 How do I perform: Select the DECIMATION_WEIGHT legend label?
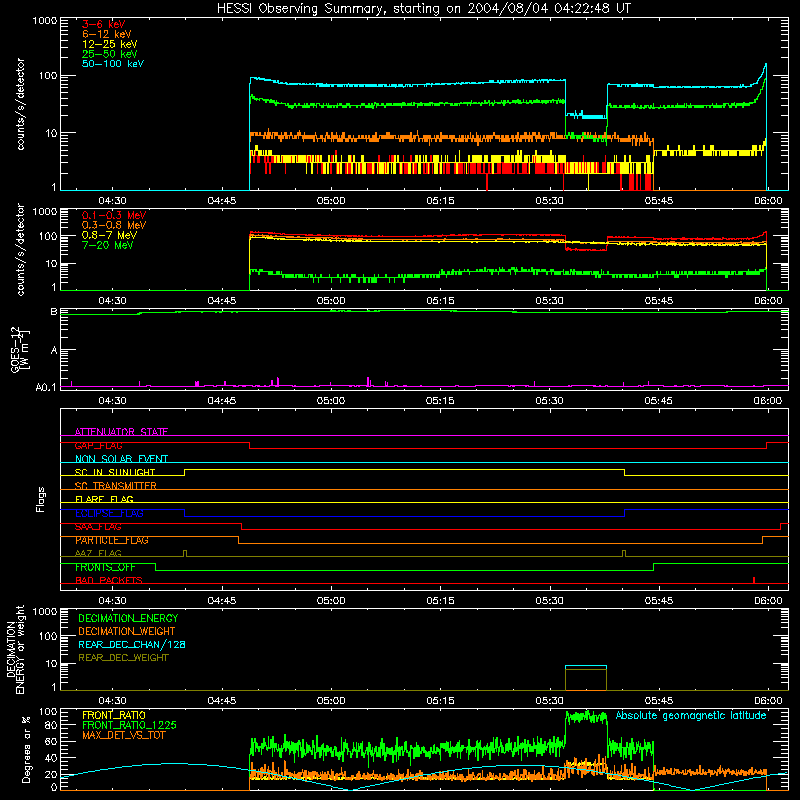[127, 631]
